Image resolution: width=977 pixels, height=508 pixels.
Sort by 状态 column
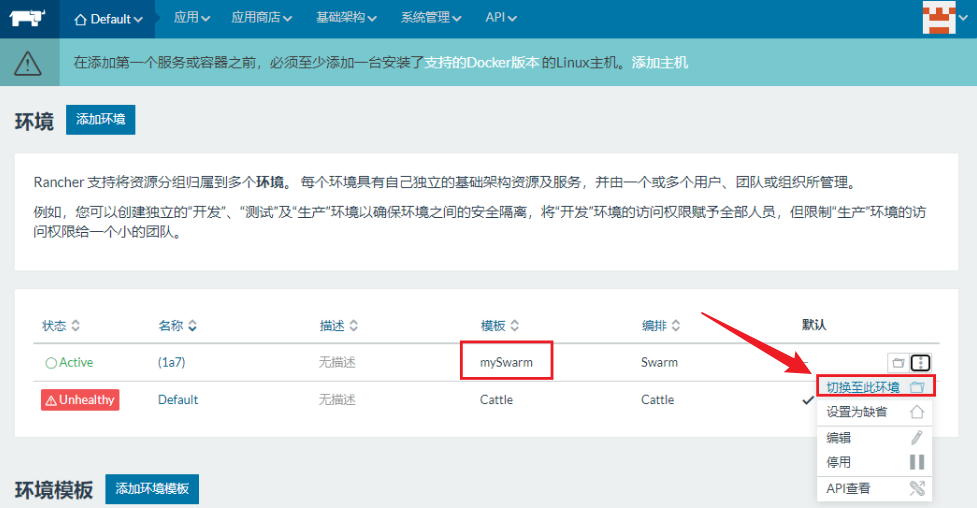60,325
